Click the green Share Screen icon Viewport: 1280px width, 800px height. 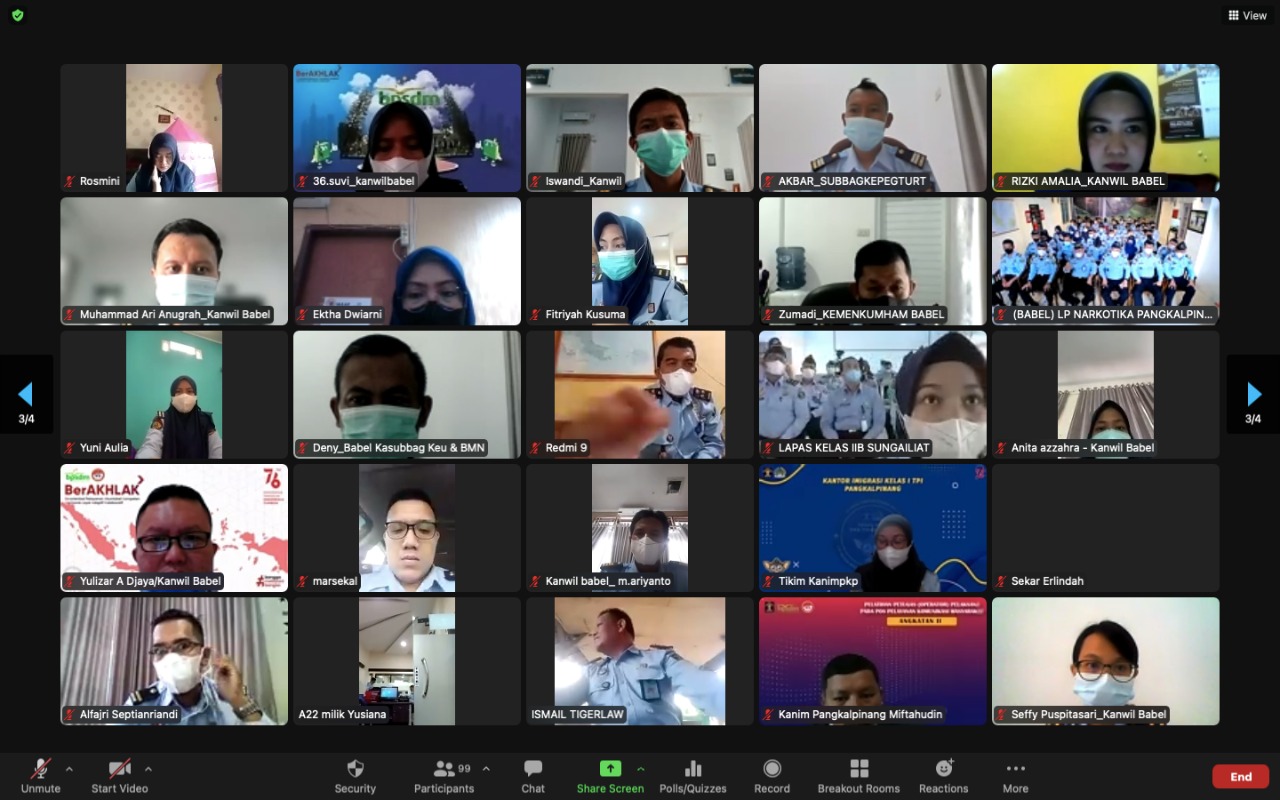tap(610, 769)
